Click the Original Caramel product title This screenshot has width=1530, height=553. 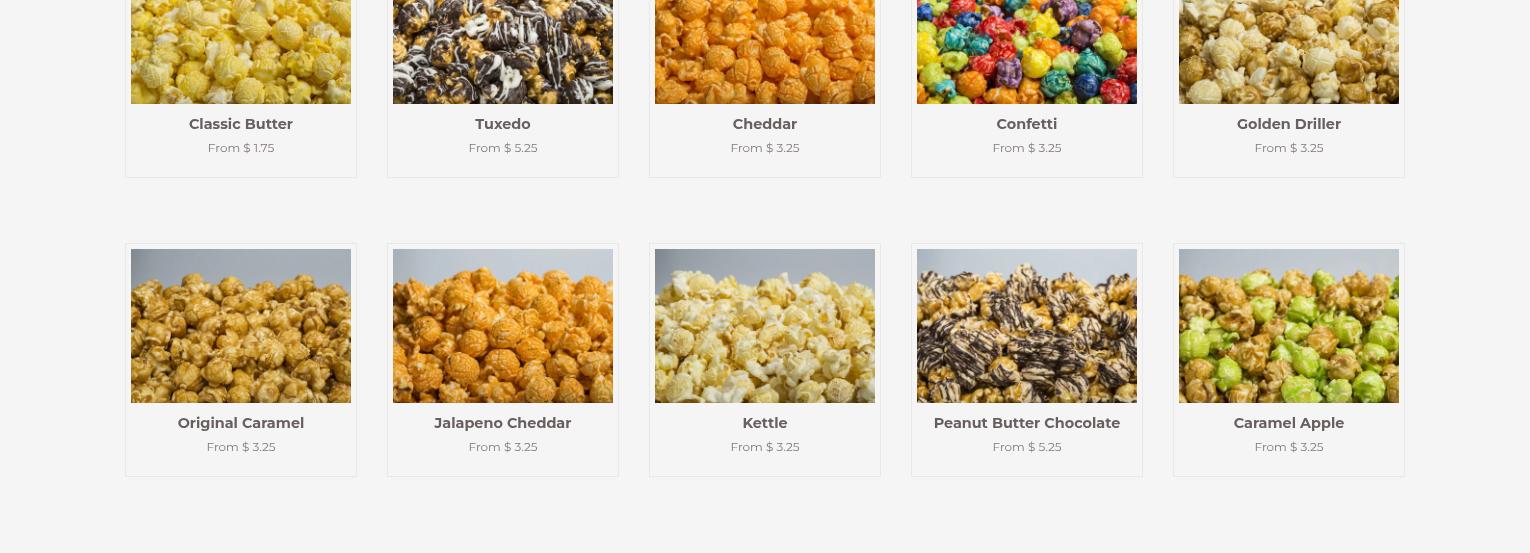click(x=241, y=423)
